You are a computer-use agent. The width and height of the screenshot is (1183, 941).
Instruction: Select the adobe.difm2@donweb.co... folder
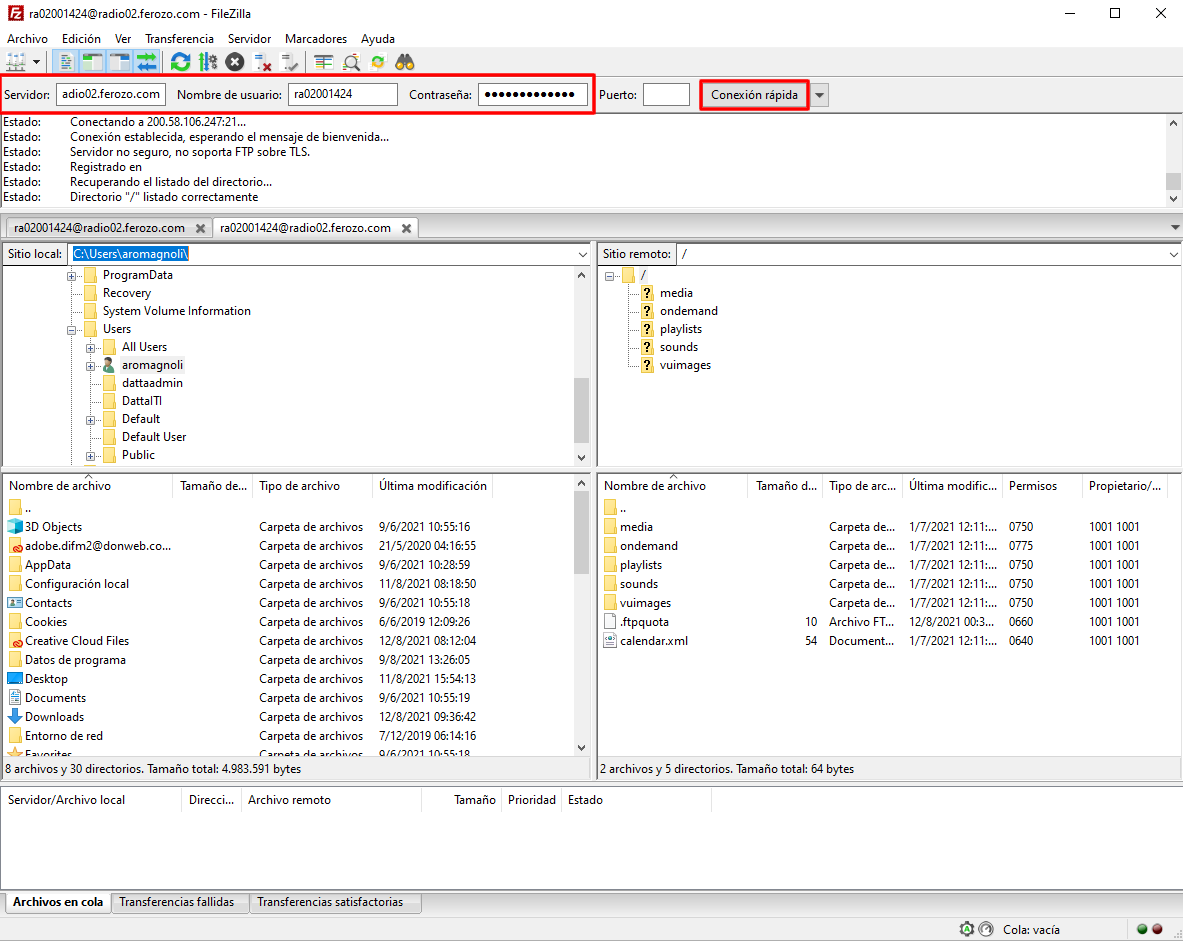coord(98,546)
